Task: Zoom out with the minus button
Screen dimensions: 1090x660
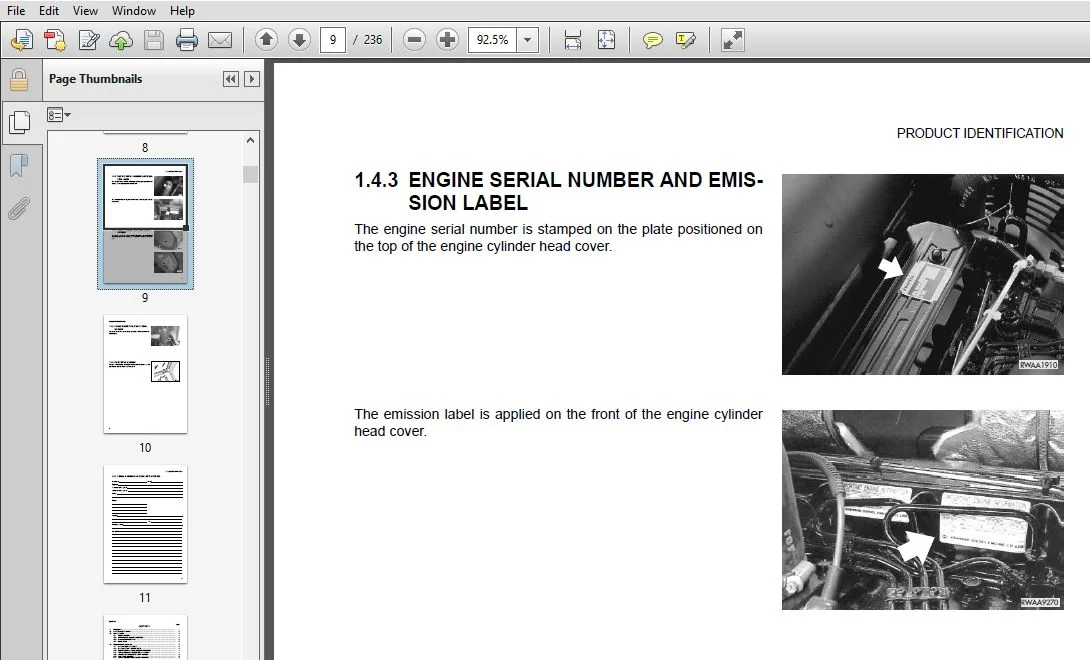Action: [414, 40]
